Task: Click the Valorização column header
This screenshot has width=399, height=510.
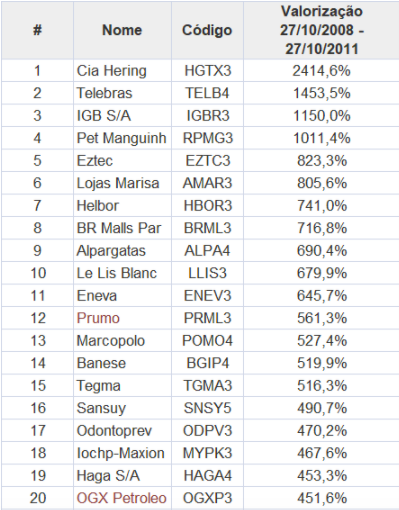Action: coord(322,30)
